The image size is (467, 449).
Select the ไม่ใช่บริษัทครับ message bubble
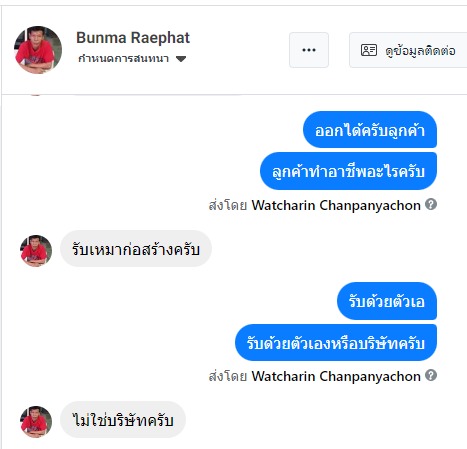click(123, 419)
